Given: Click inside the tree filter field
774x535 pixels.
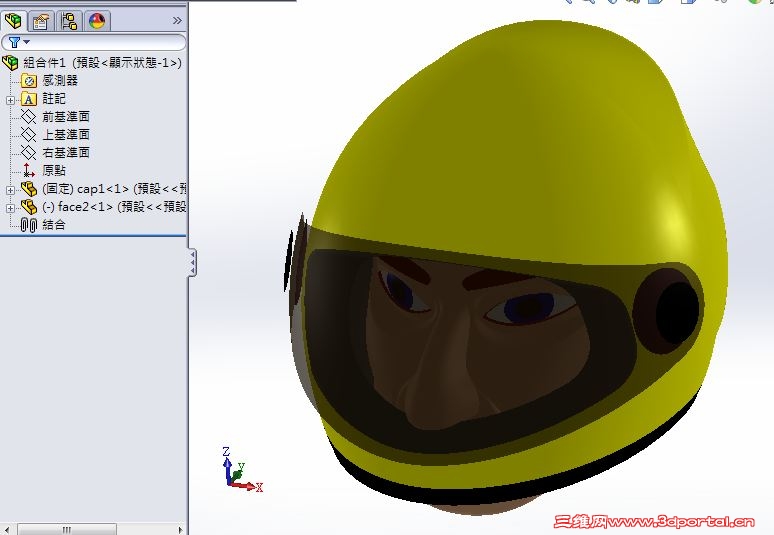Looking at the screenshot, I should point(94,42).
